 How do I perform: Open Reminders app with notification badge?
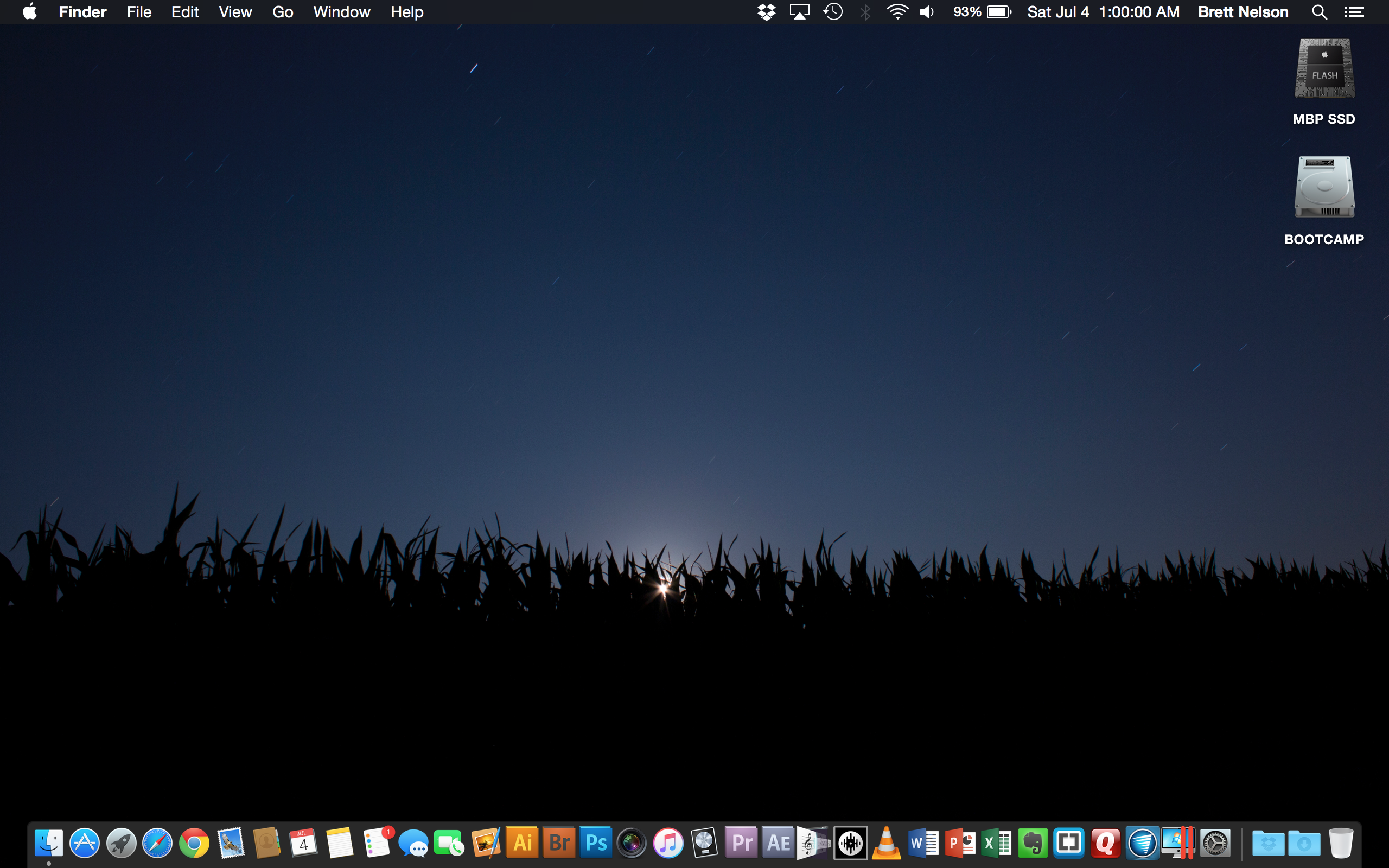click(377, 843)
